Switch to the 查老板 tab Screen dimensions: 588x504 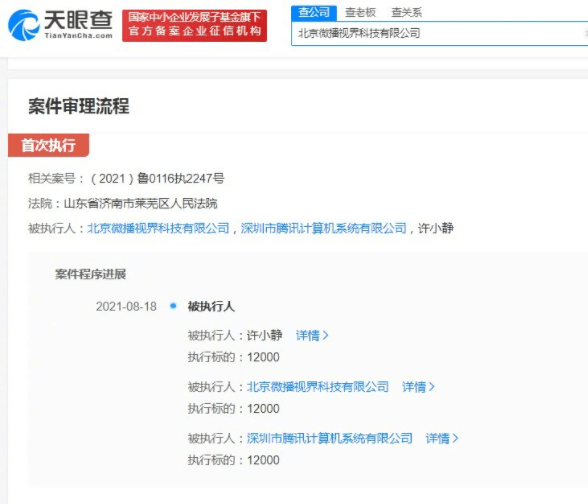pos(360,13)
